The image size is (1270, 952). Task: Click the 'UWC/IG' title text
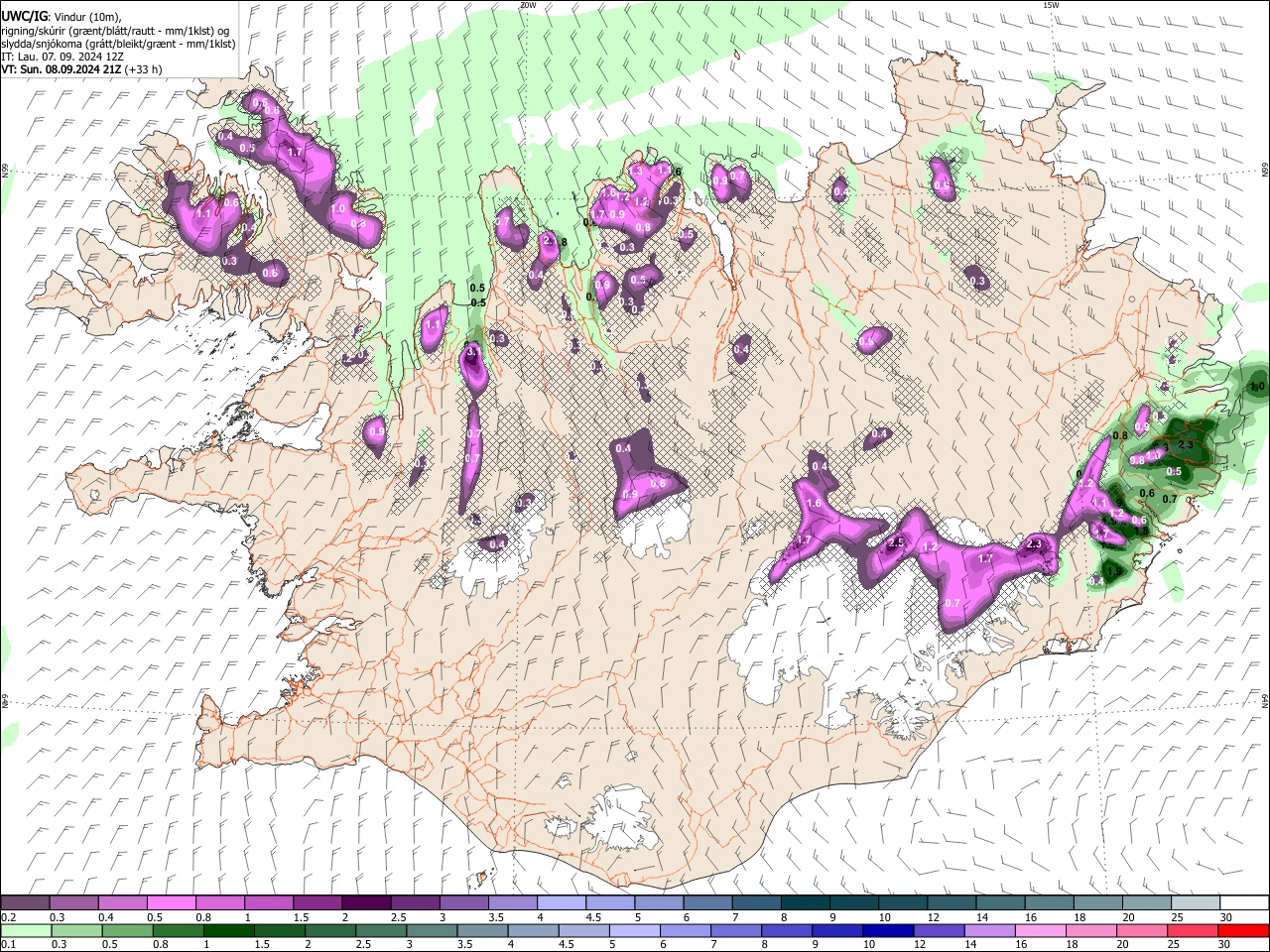(24, 17)
